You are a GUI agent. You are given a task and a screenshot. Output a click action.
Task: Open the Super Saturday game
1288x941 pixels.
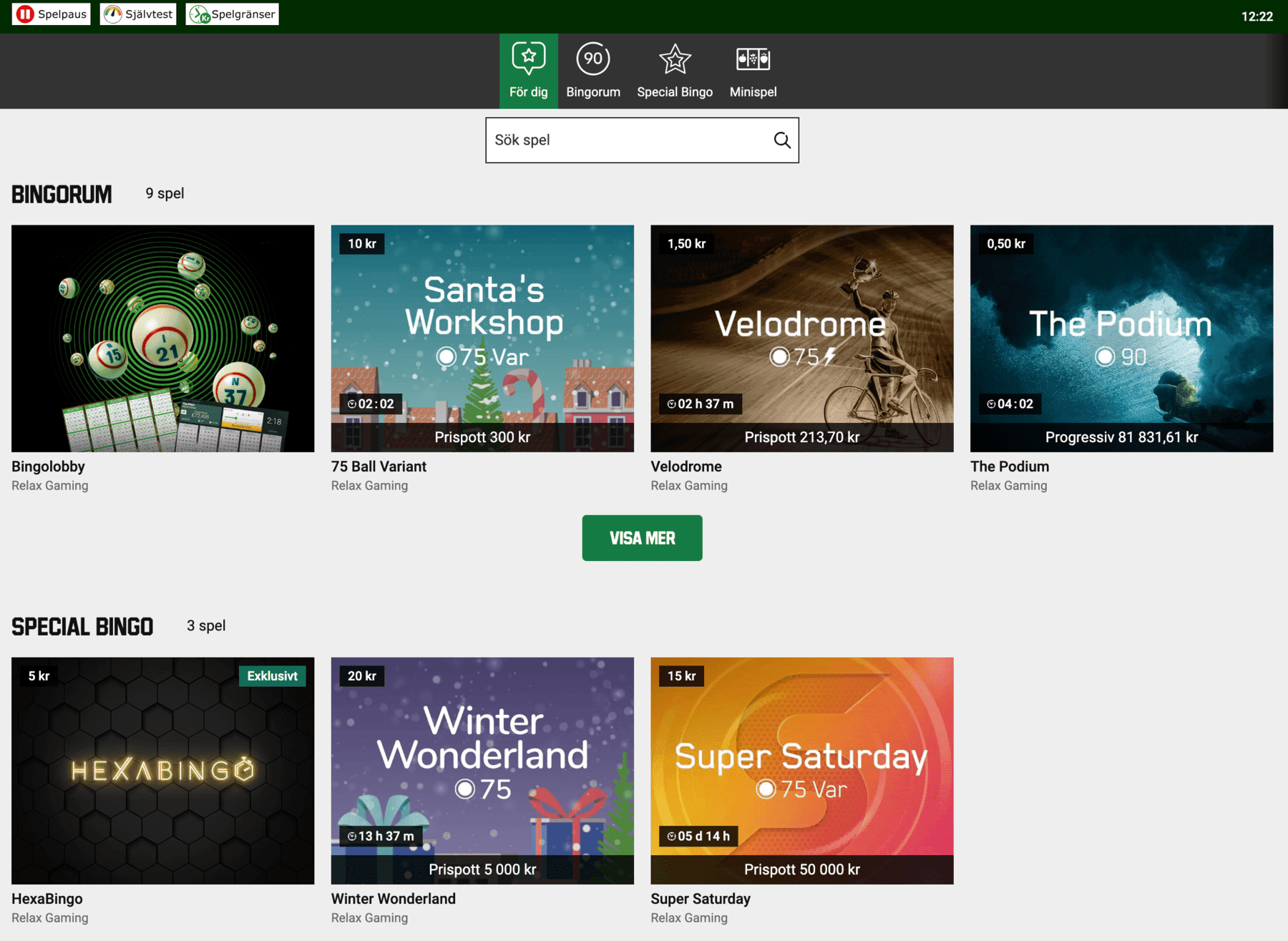(802, 769)
